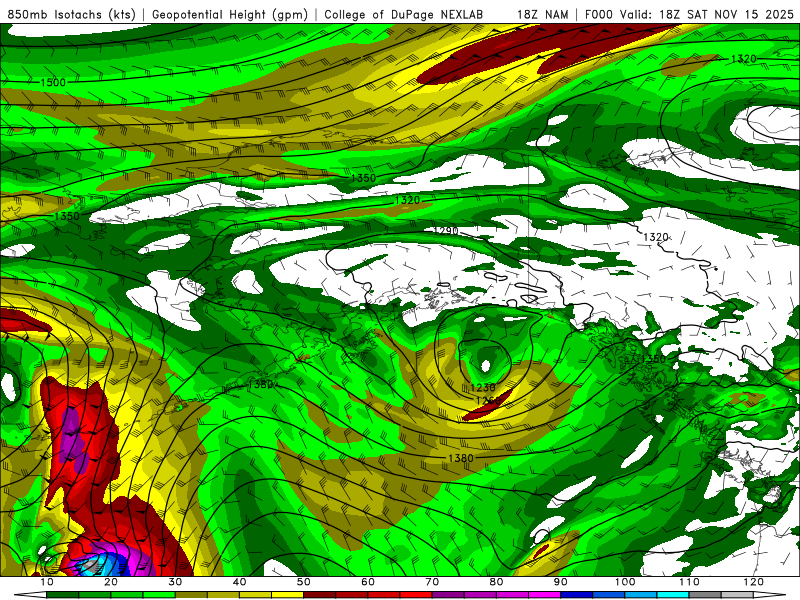Click the '40' label on the color scale
Screen dimensions: 800x600
(239, 582)
